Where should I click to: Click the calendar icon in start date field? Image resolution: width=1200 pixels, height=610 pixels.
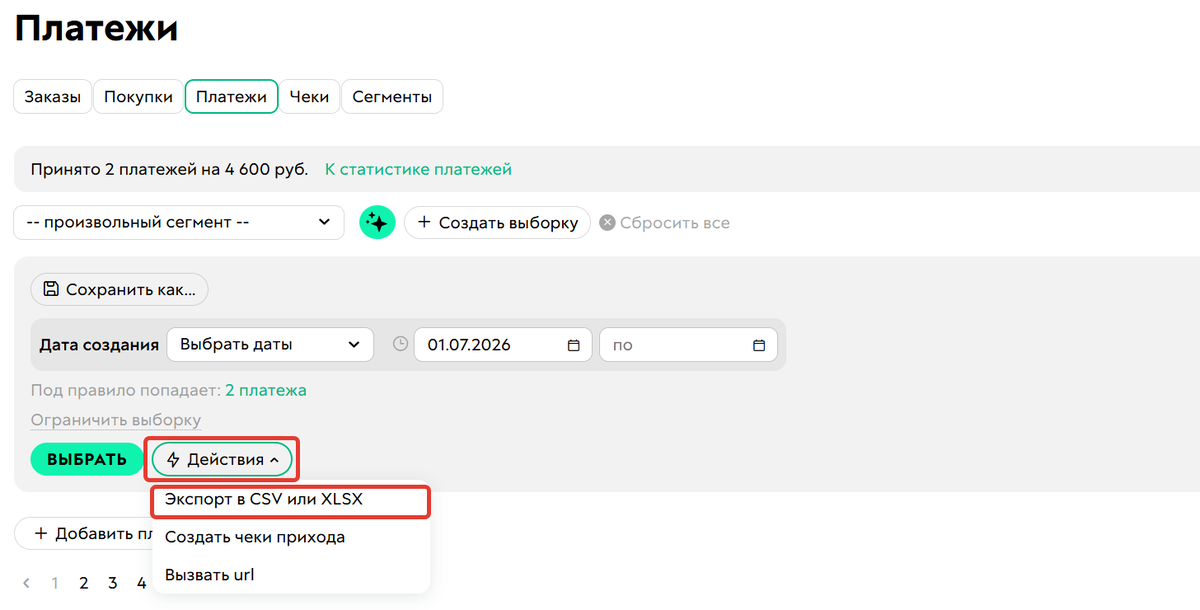pos(573,345)
